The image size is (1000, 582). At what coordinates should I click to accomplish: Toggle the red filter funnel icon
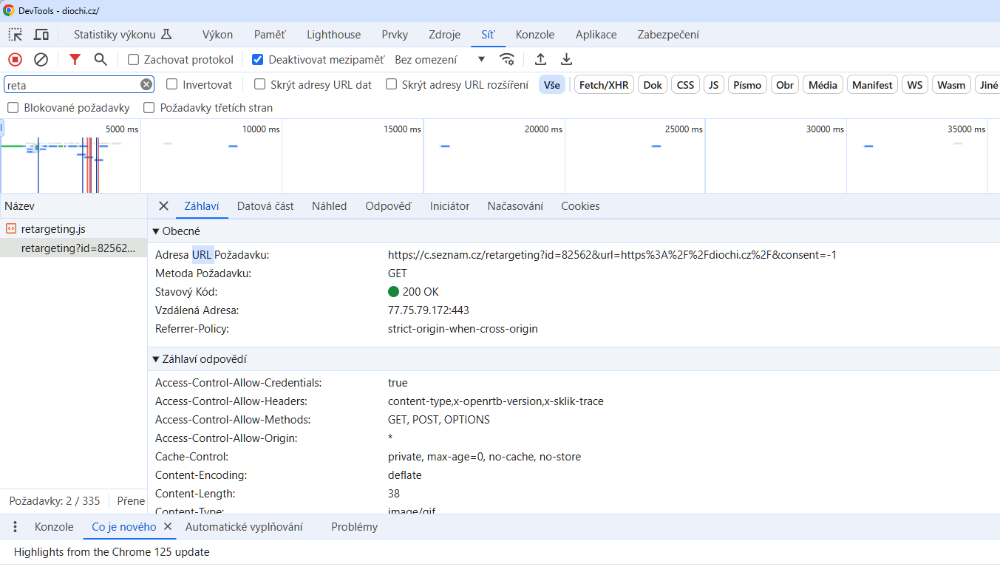[74, 60]
